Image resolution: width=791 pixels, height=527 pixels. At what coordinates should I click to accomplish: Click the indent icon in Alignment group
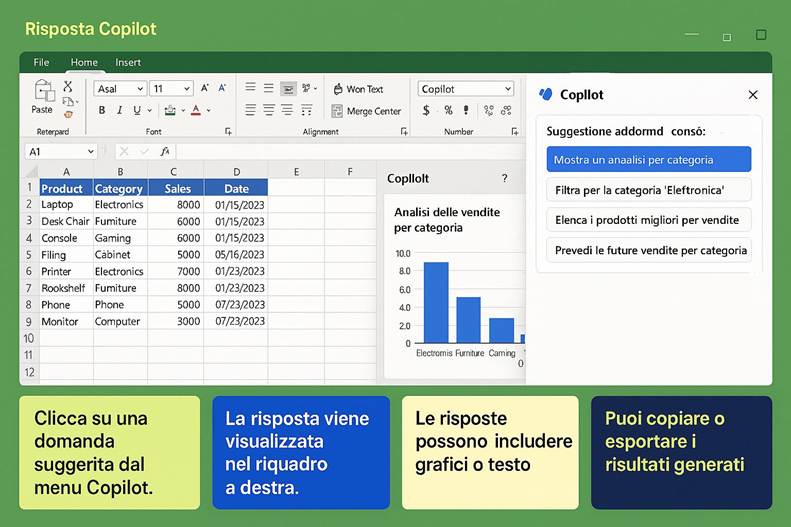point(306,110)
